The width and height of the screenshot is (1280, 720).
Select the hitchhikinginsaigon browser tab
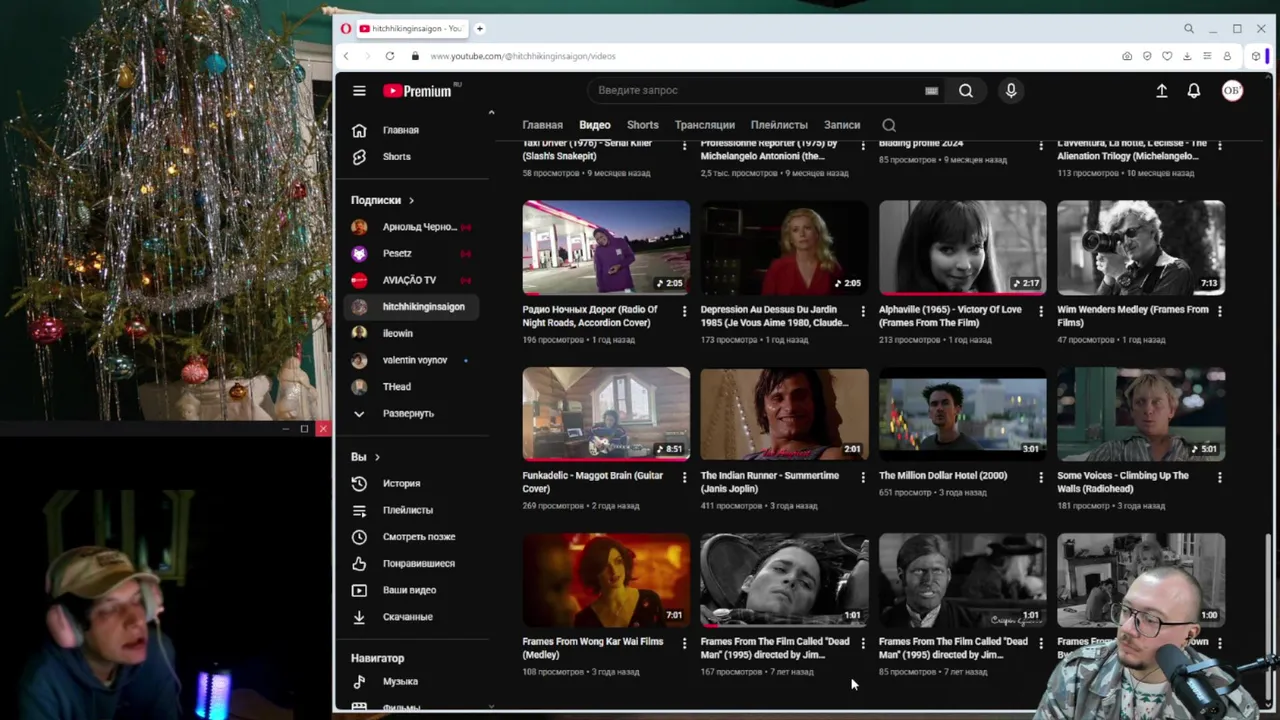click(411, 29)
